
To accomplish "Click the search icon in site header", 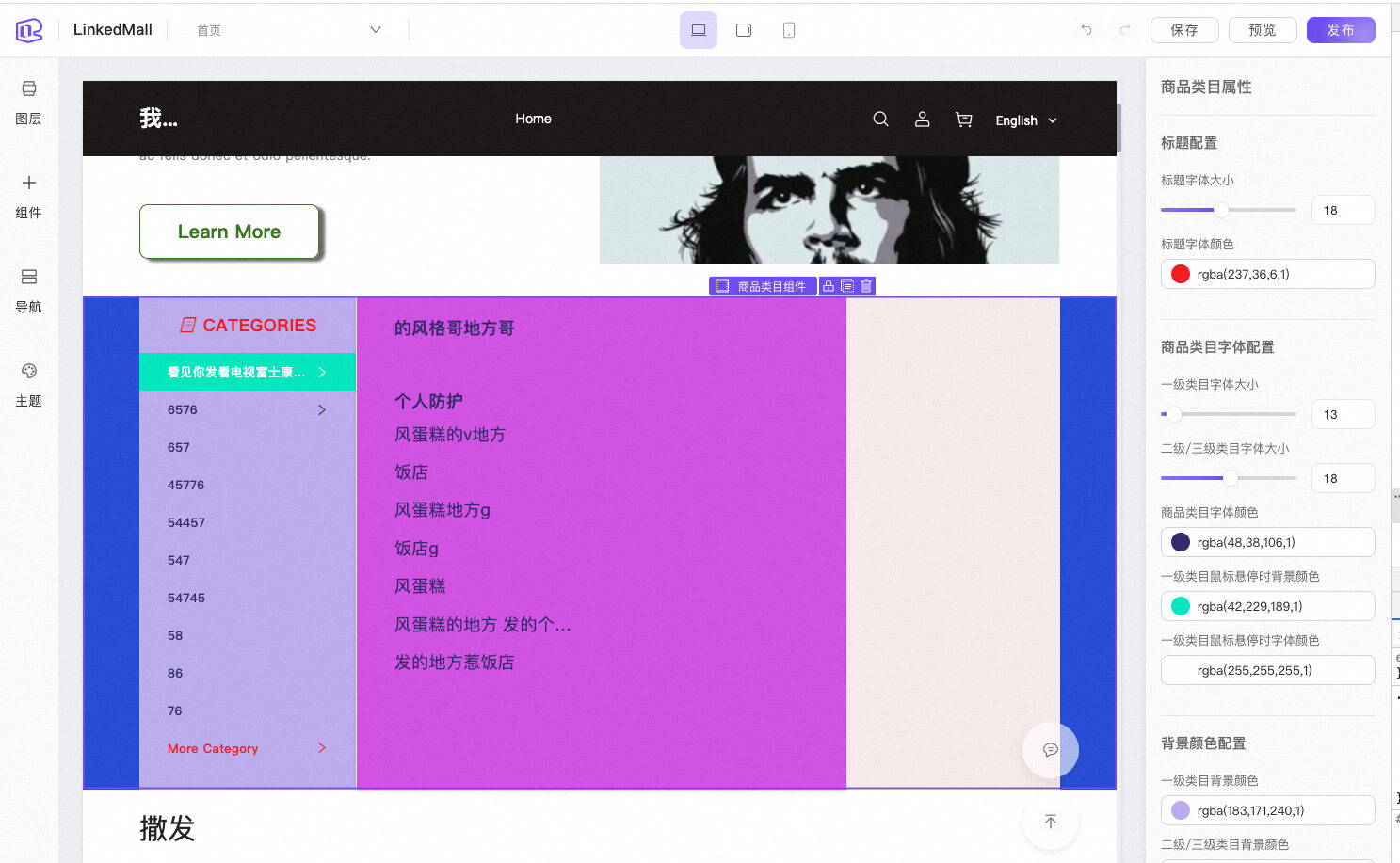I will 880,120.
